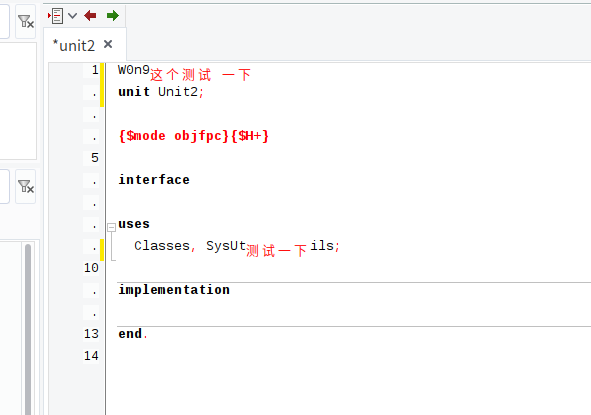Clear the upper filter with funnel icon

[x=26, y=21]
